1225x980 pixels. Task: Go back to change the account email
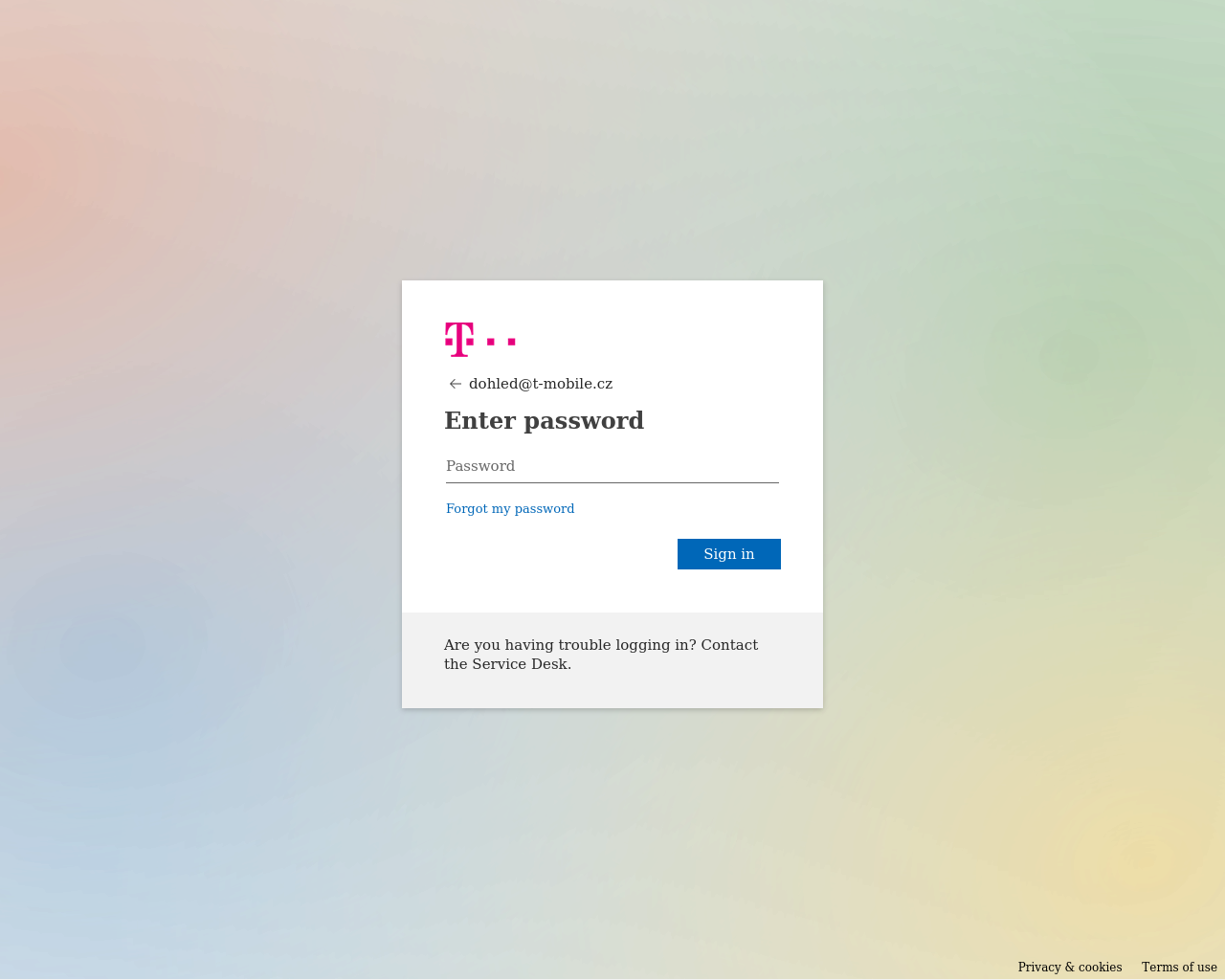(x=456, y=384)
